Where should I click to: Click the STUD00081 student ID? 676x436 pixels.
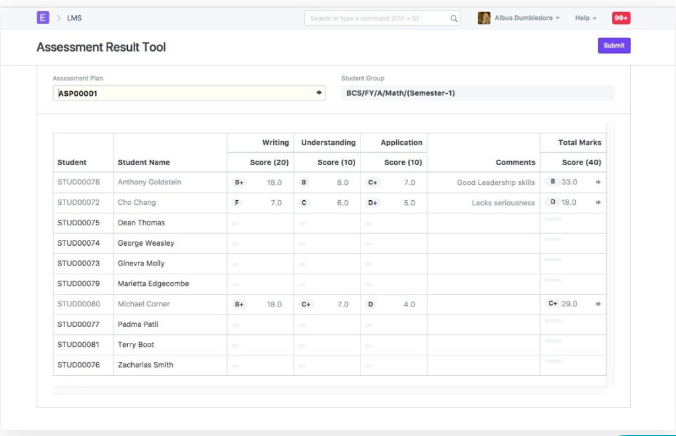(x=78, y=344)
